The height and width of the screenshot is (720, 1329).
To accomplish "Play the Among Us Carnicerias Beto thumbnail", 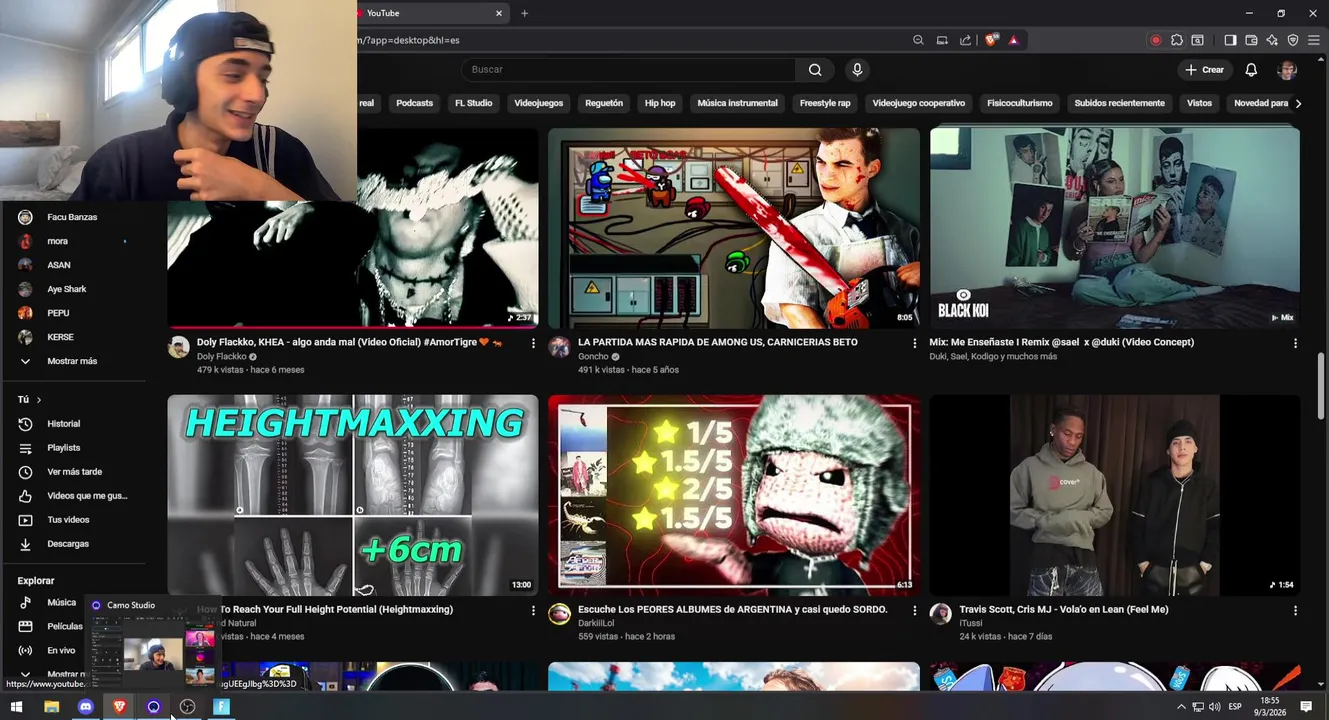I will point(734,228).
